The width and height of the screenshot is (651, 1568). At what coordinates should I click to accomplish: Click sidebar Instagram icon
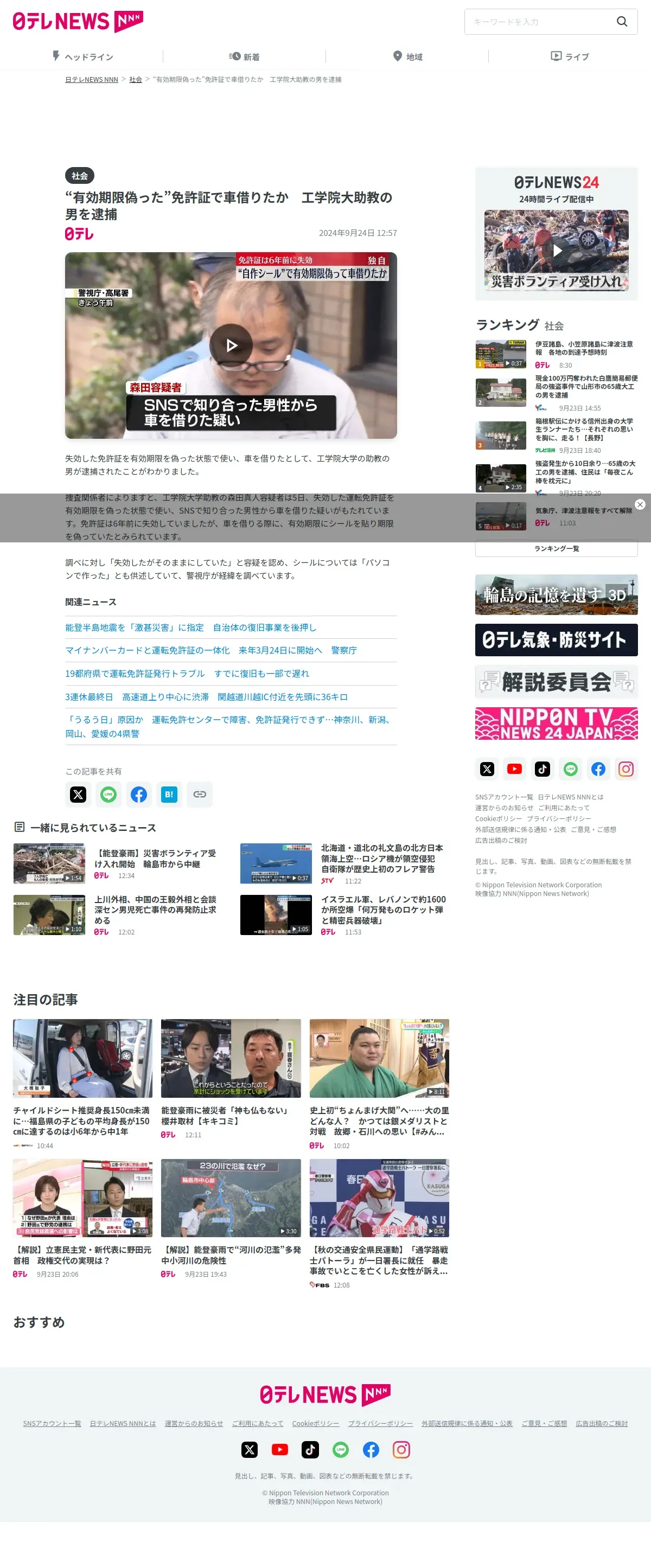click(x=626, y=769)
